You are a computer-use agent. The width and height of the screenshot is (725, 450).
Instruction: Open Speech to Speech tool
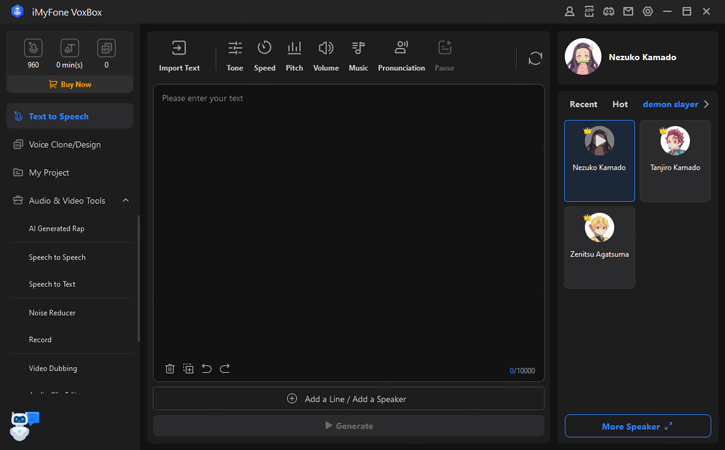[57, 257]
